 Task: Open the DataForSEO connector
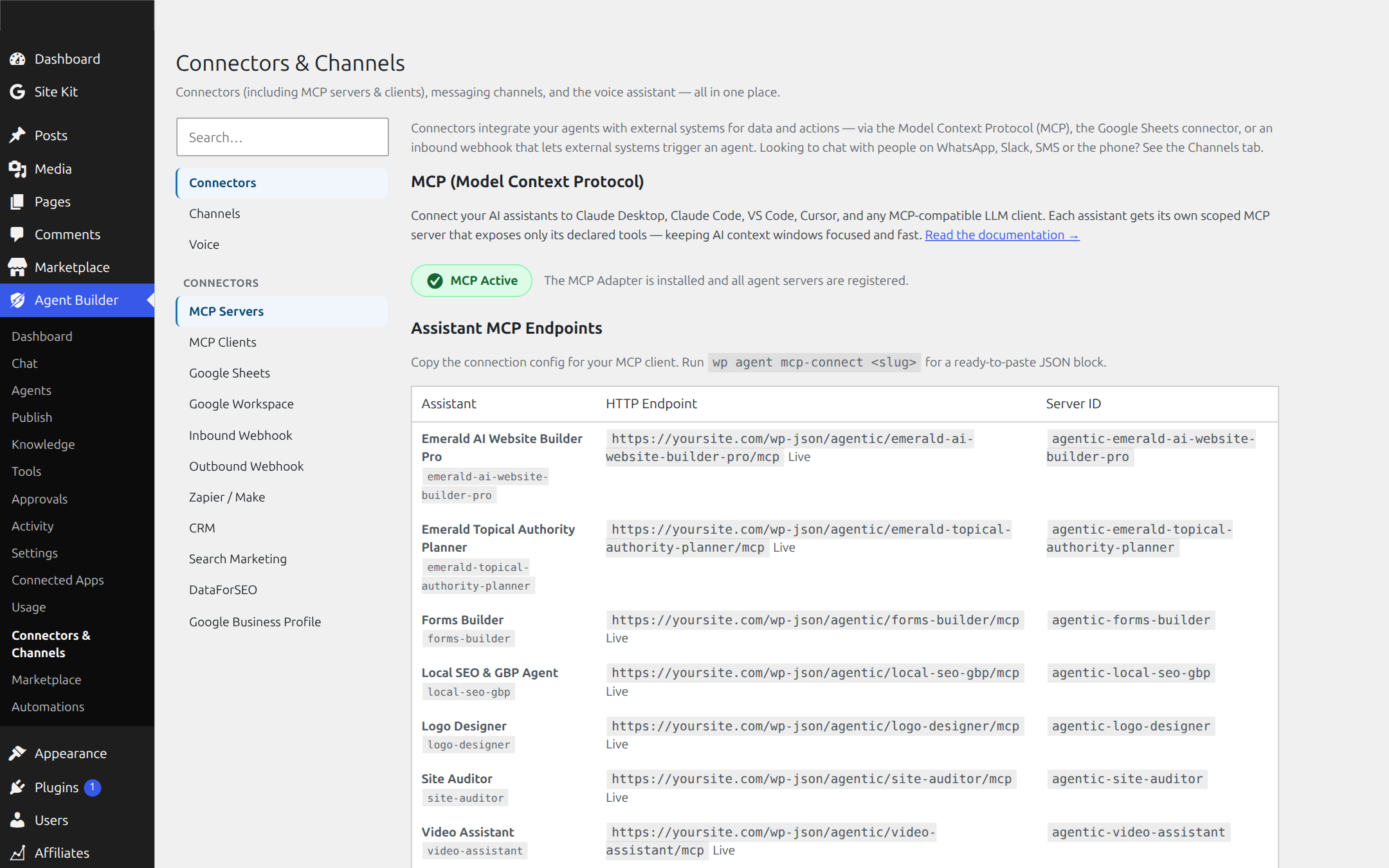[282, 590]
